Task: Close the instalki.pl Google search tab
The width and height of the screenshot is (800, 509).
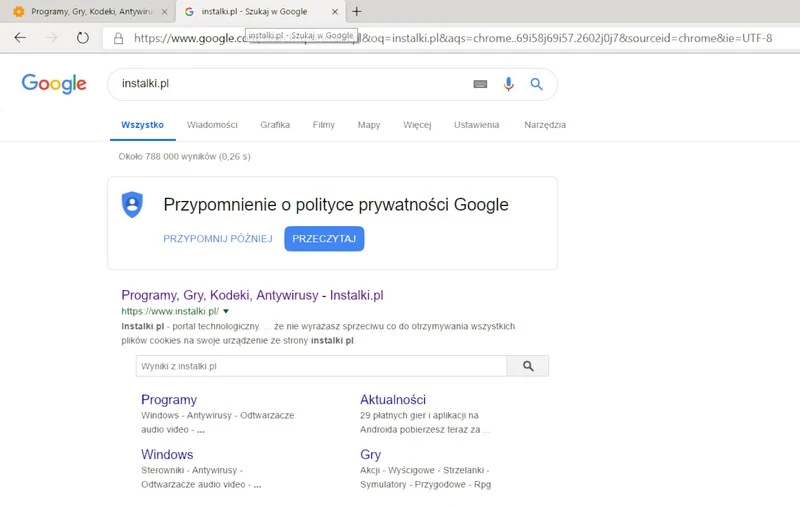Action: click(335, 12)
